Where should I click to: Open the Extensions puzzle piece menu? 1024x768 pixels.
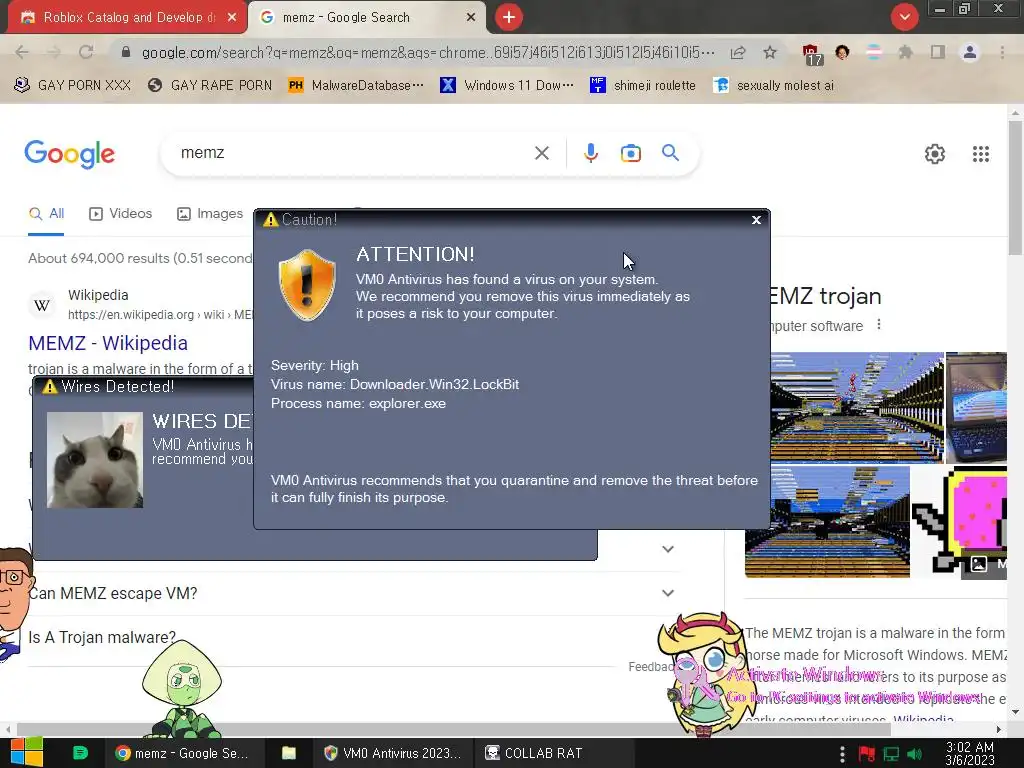[905, 52]
